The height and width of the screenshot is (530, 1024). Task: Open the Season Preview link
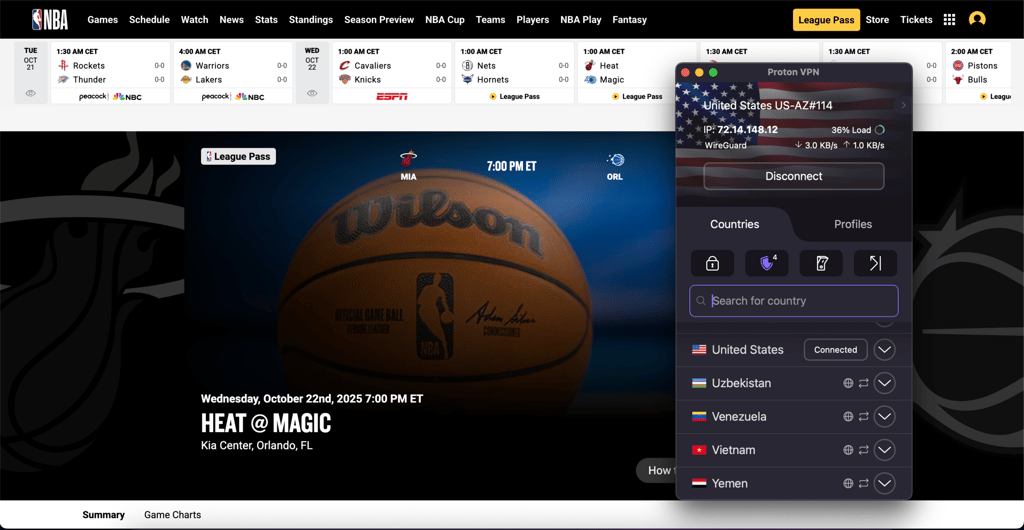coord(379,20)
